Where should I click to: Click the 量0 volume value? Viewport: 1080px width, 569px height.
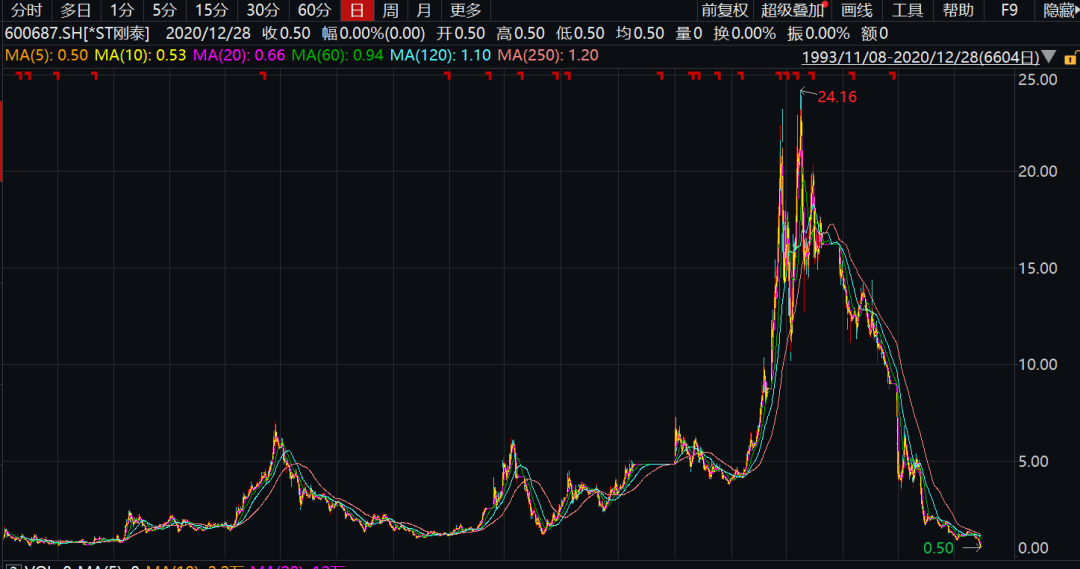pyautogui.click(x=688, y=33)
